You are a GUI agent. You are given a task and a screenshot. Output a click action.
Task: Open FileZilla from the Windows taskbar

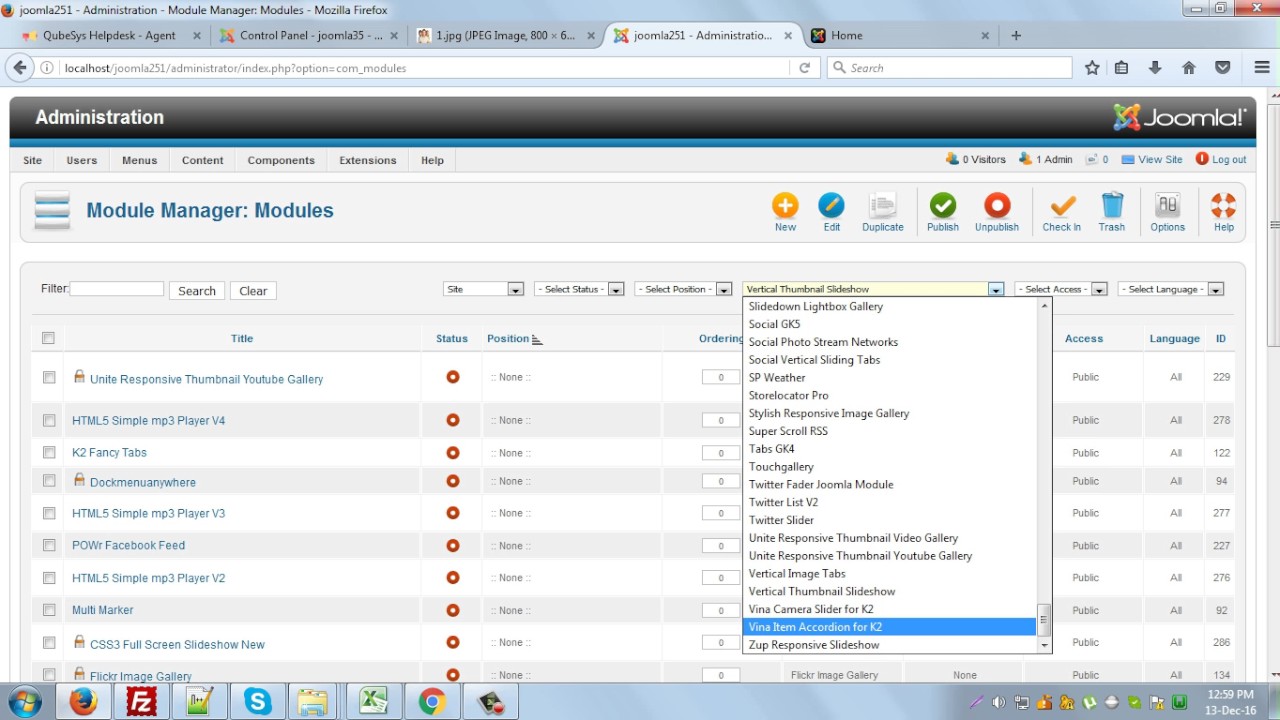point(141,702)
